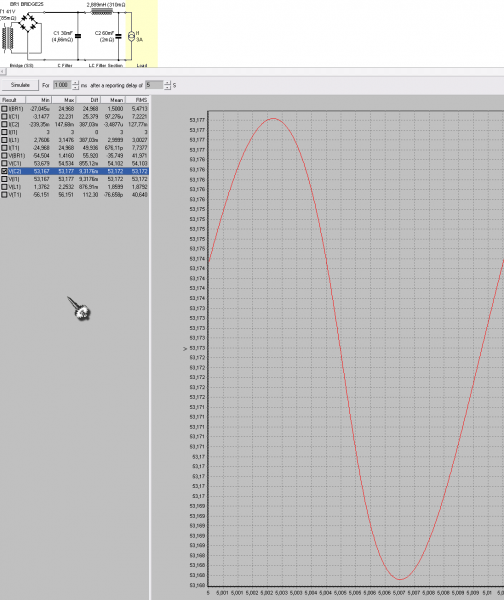
Task: Click the transformer T1 symbol
Action: [x=8, y=38]
